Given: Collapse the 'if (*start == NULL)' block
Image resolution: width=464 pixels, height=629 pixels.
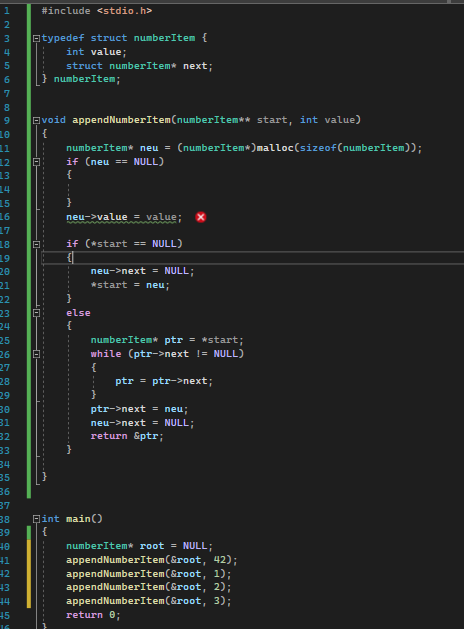Looking at the screenshot, I should point(36,244).
